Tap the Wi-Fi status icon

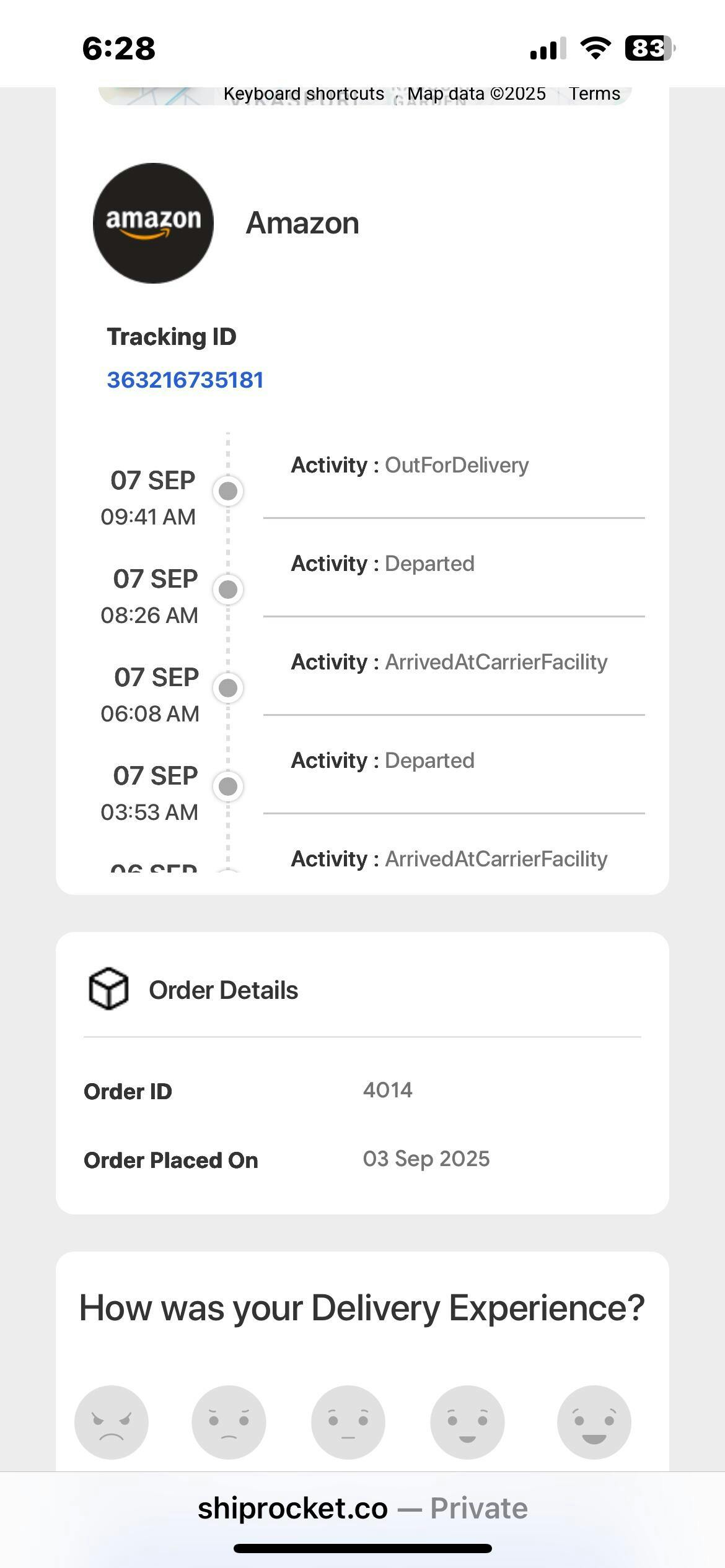595,48
